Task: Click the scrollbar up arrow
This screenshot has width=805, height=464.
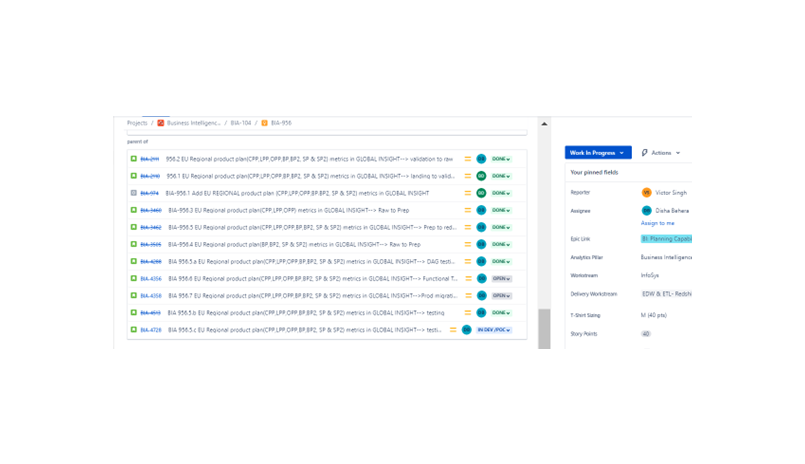Action: coord(544,124)
